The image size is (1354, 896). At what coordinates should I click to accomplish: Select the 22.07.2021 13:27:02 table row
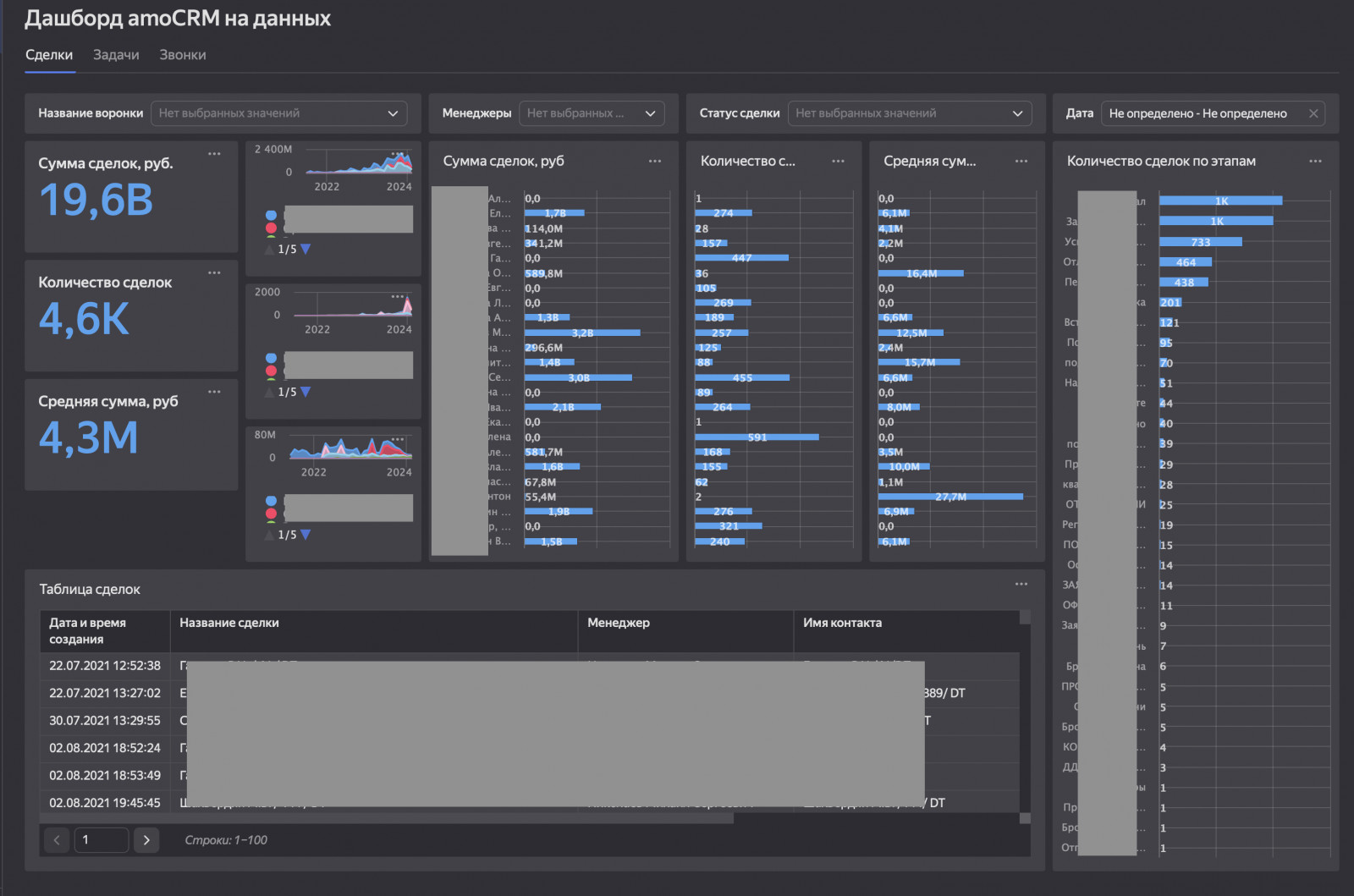[529, 693]
